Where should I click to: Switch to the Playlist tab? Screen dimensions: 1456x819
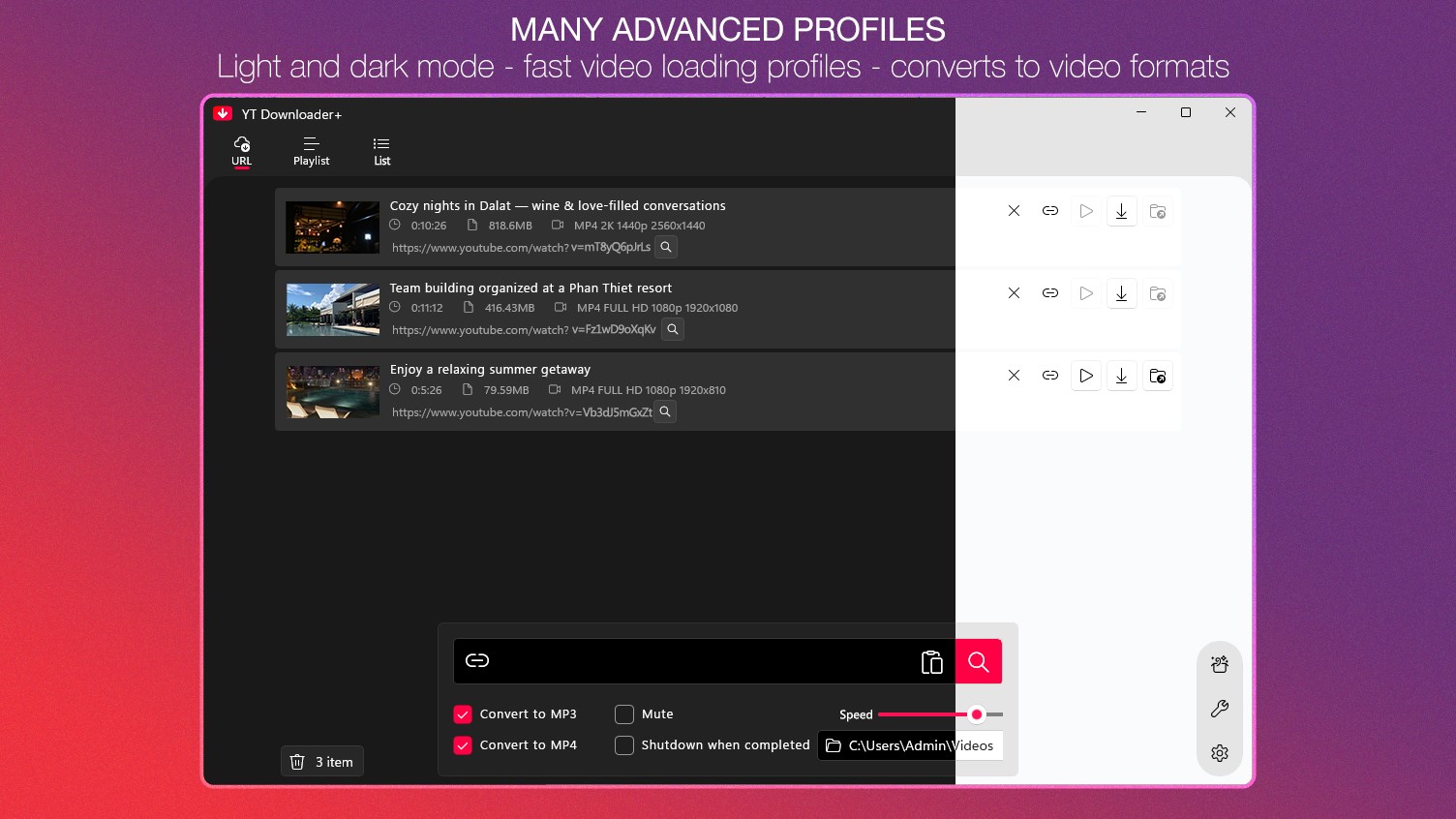point(311,151)
